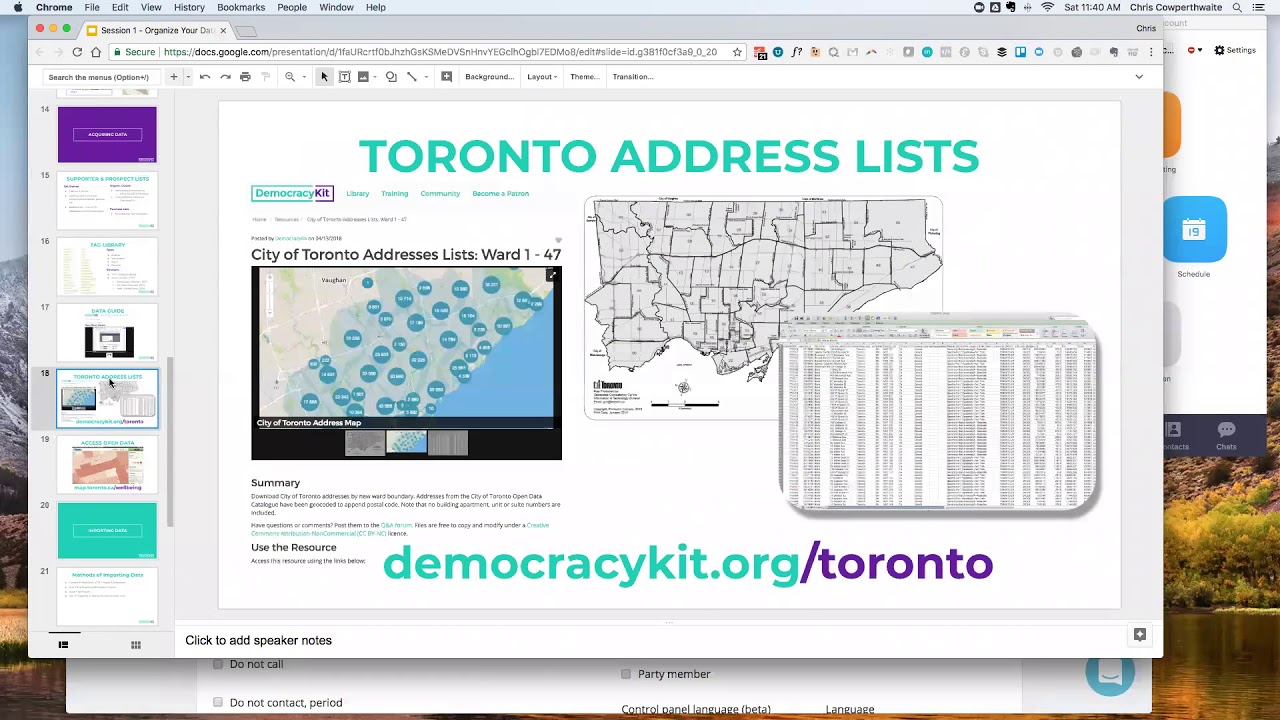This screenshot has height=720, width=1280.
Task: Switch to filmstrip view icon
Action: tap(63, 645)
